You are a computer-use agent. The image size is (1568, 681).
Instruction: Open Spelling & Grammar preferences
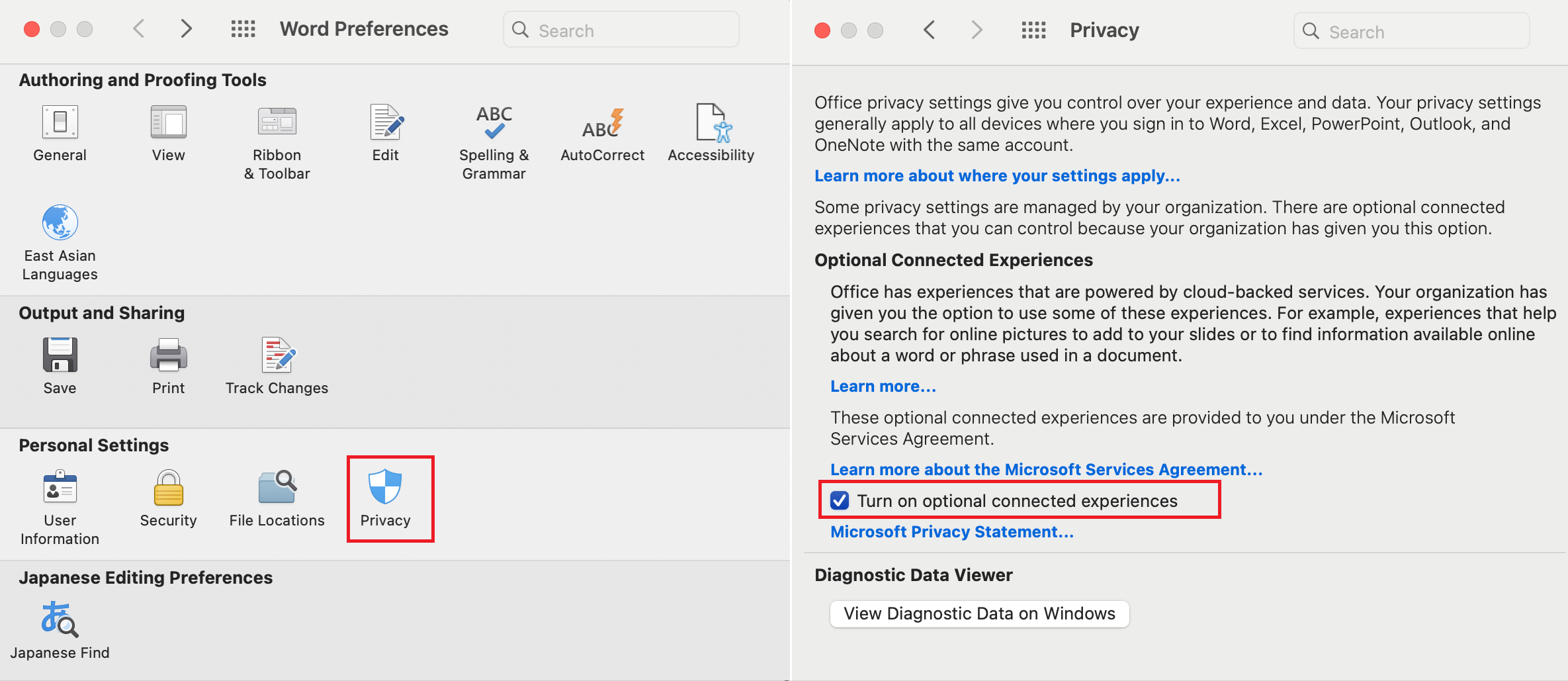point(494,143)
